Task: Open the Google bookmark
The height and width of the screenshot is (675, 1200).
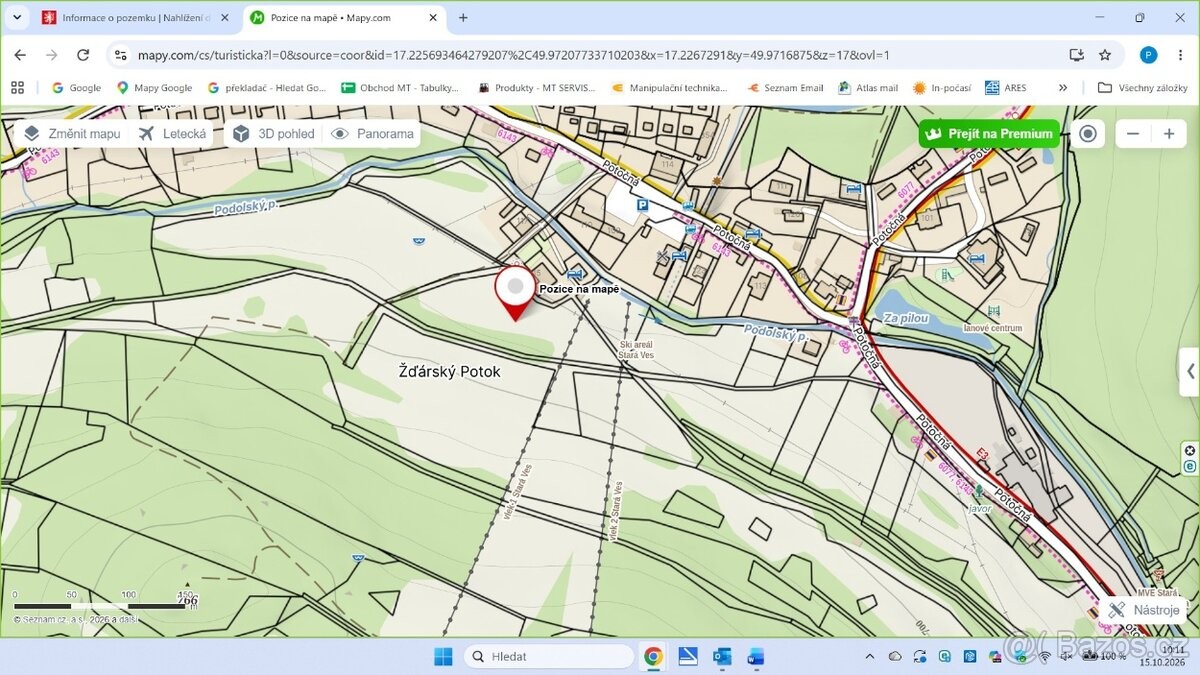Action: 76,88
